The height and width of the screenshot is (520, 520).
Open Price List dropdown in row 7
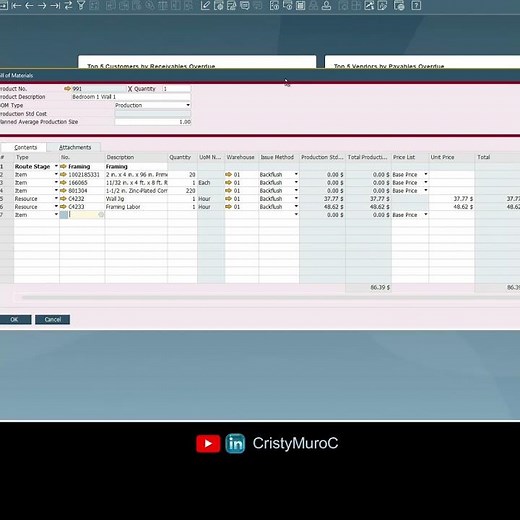426,214
